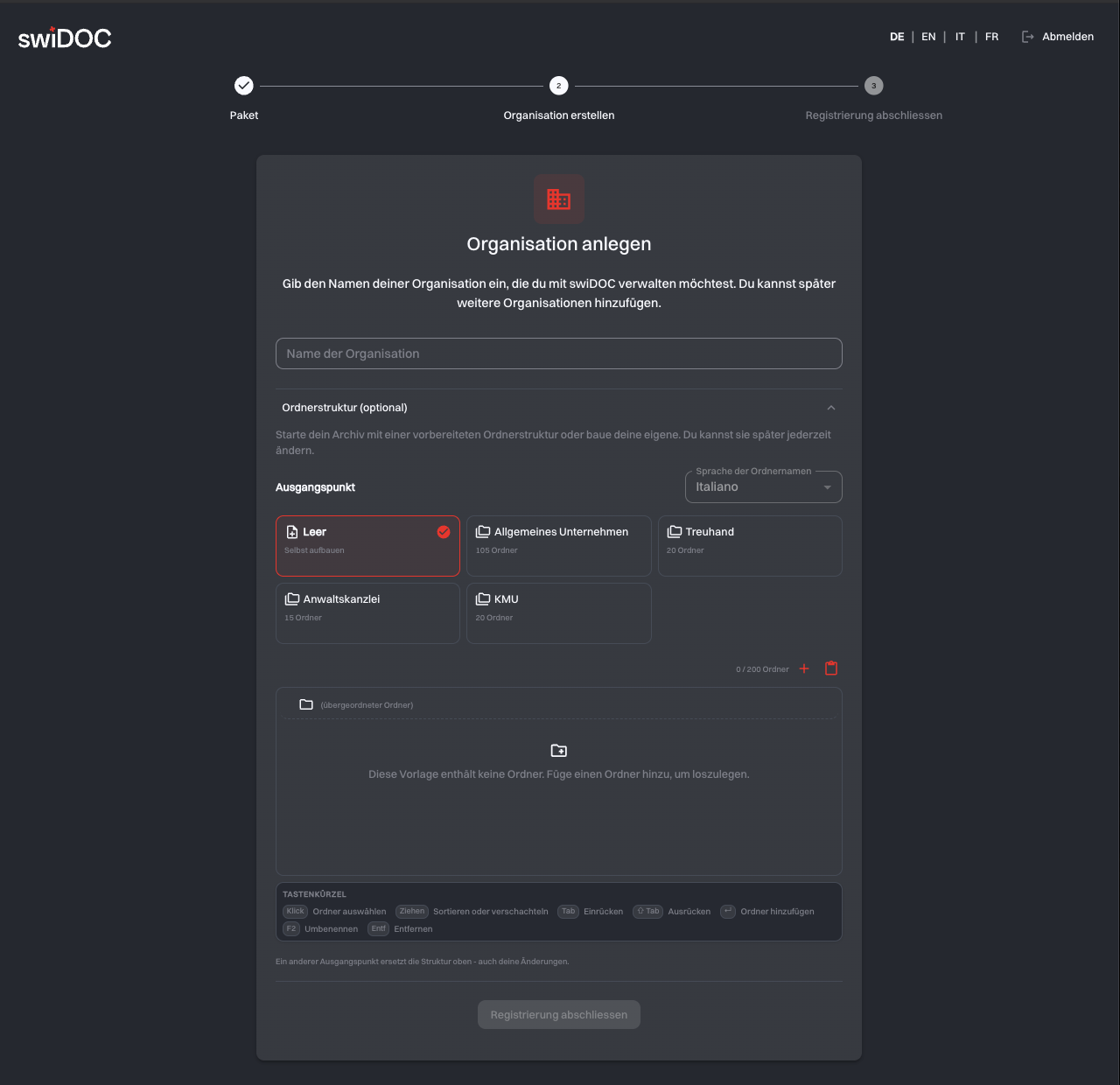1120x1085 pixels.
Task: Add a folder with the red plus icon
Action: [x=804, y=668]
